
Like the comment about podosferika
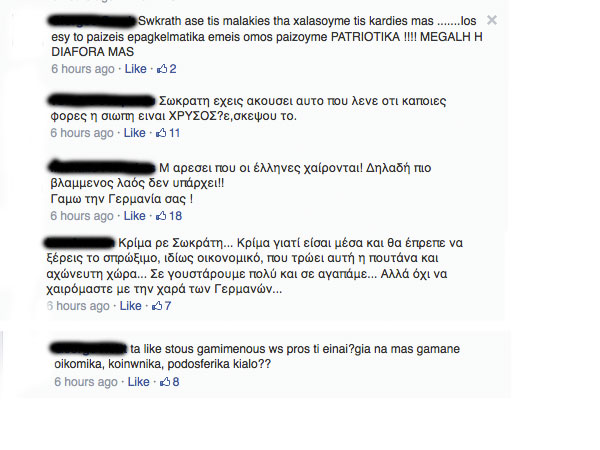(138, 382)
